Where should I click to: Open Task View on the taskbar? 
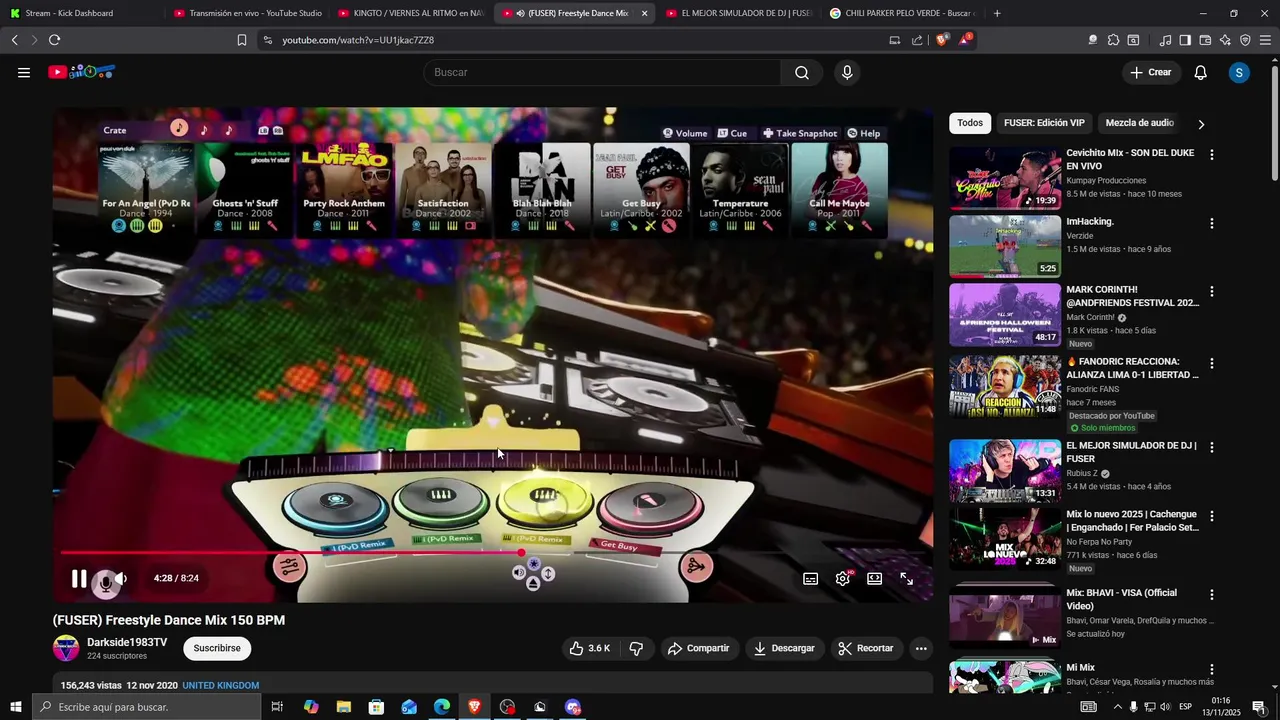click(x=277, y=707)
